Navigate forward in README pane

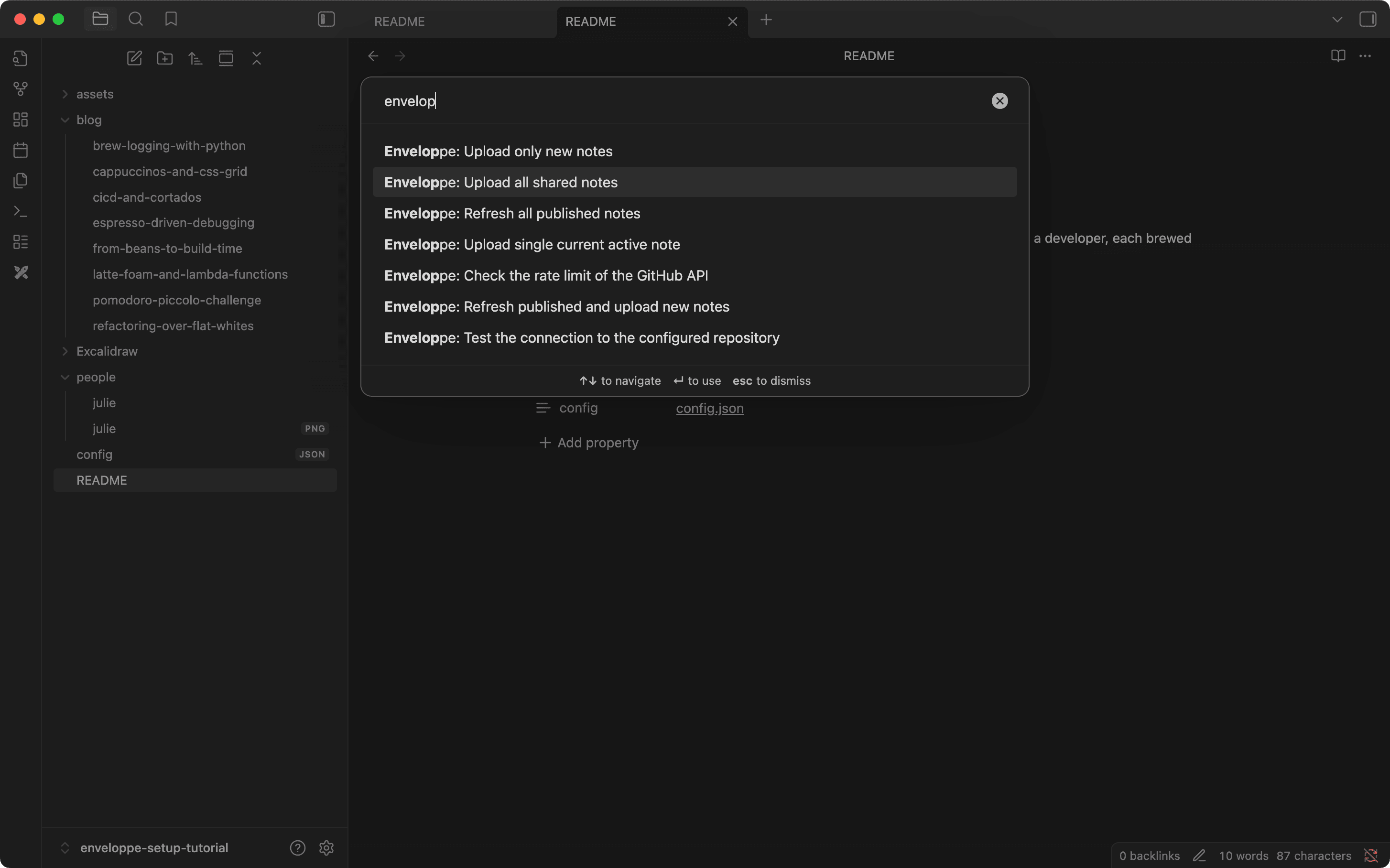pyautogui.click(x=400, y=56)
